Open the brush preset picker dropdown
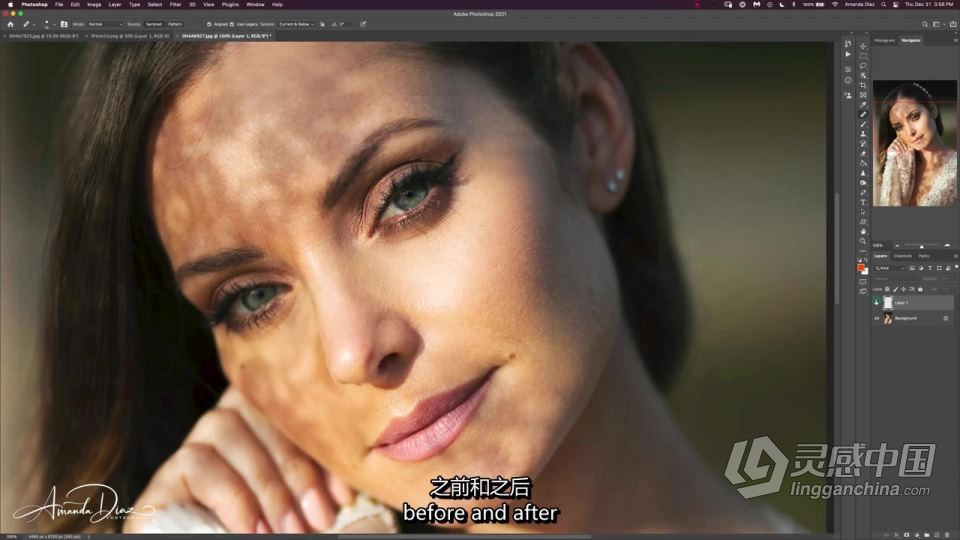Image resolution: width=960 pixels, height=540 pixels. pos(54,24)
